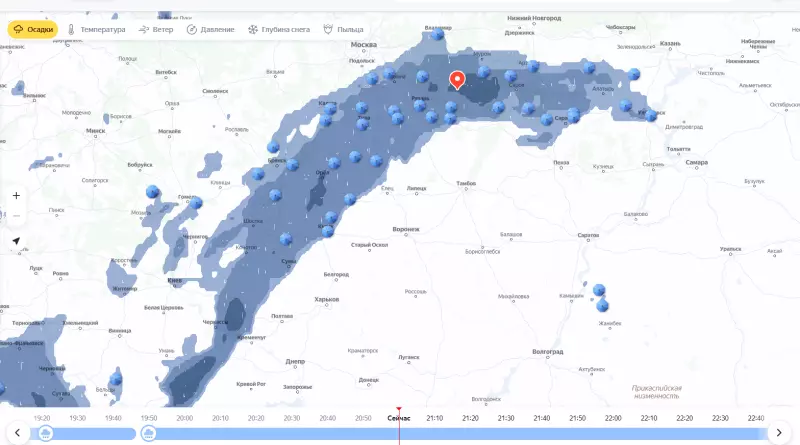Select 22:00 on the timeline
The image size is (800, 445).
pyautogui.click(x=612, y=418)
